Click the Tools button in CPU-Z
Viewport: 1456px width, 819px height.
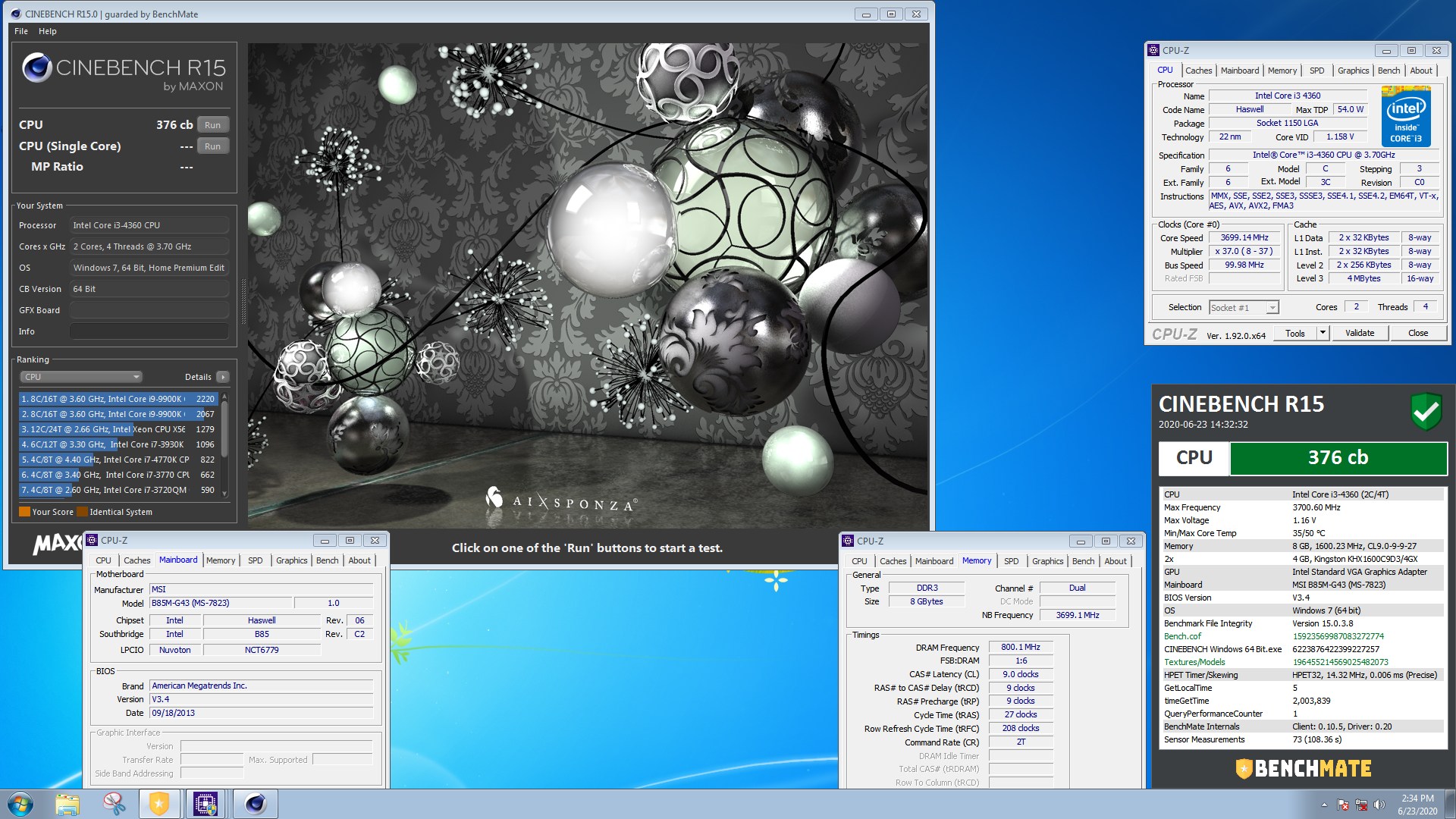(x=1295, y=333)
